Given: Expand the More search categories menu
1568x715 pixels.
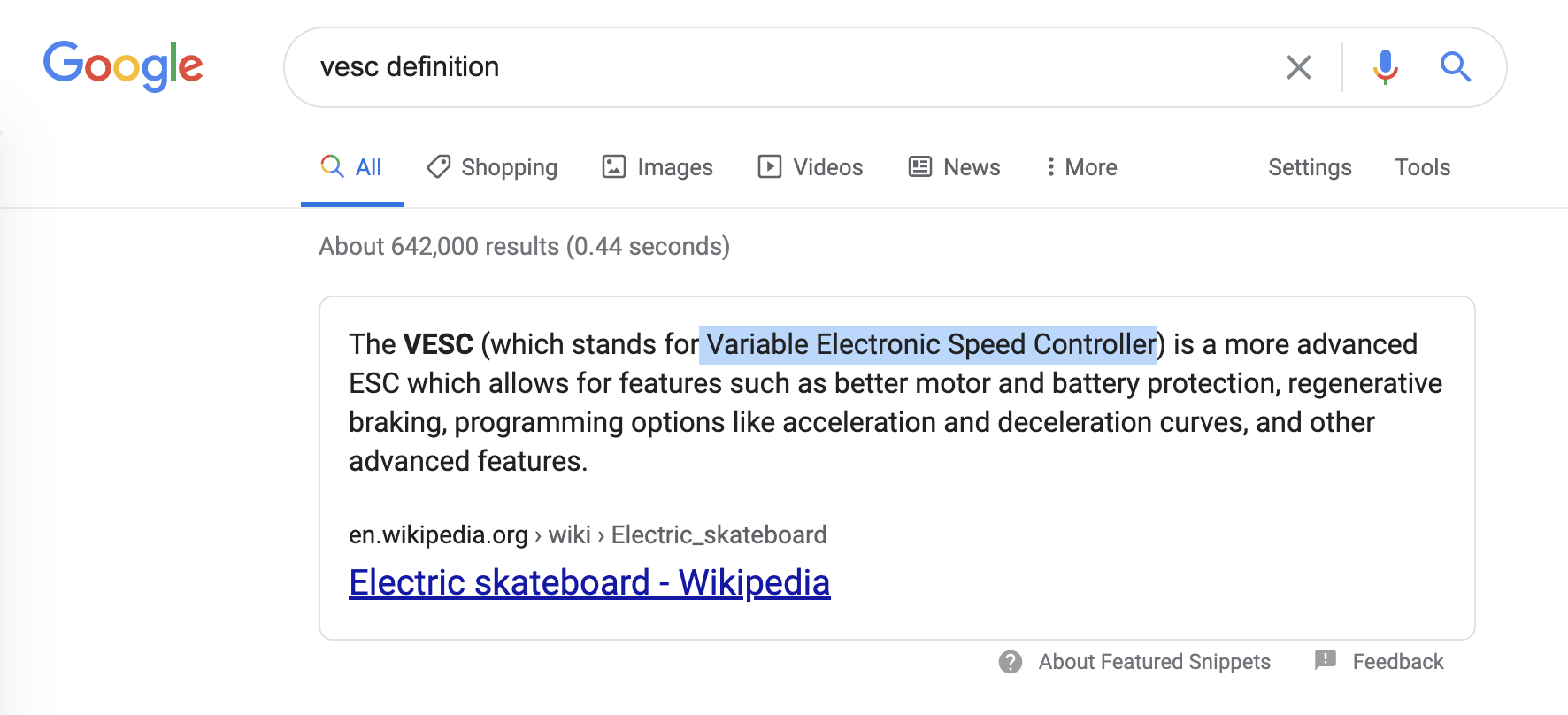Looking at the screenshot, I should pos(1081,167).
